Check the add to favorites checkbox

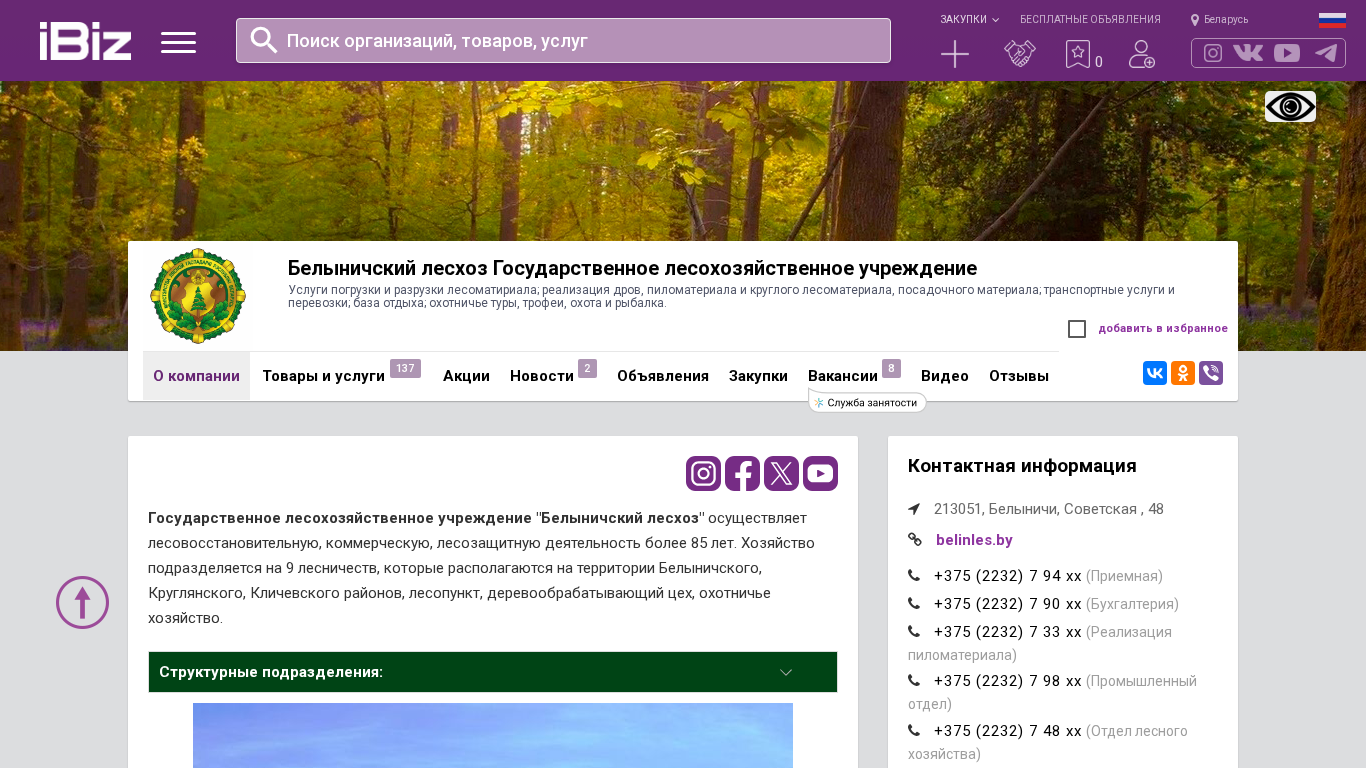pos(1077,329)
